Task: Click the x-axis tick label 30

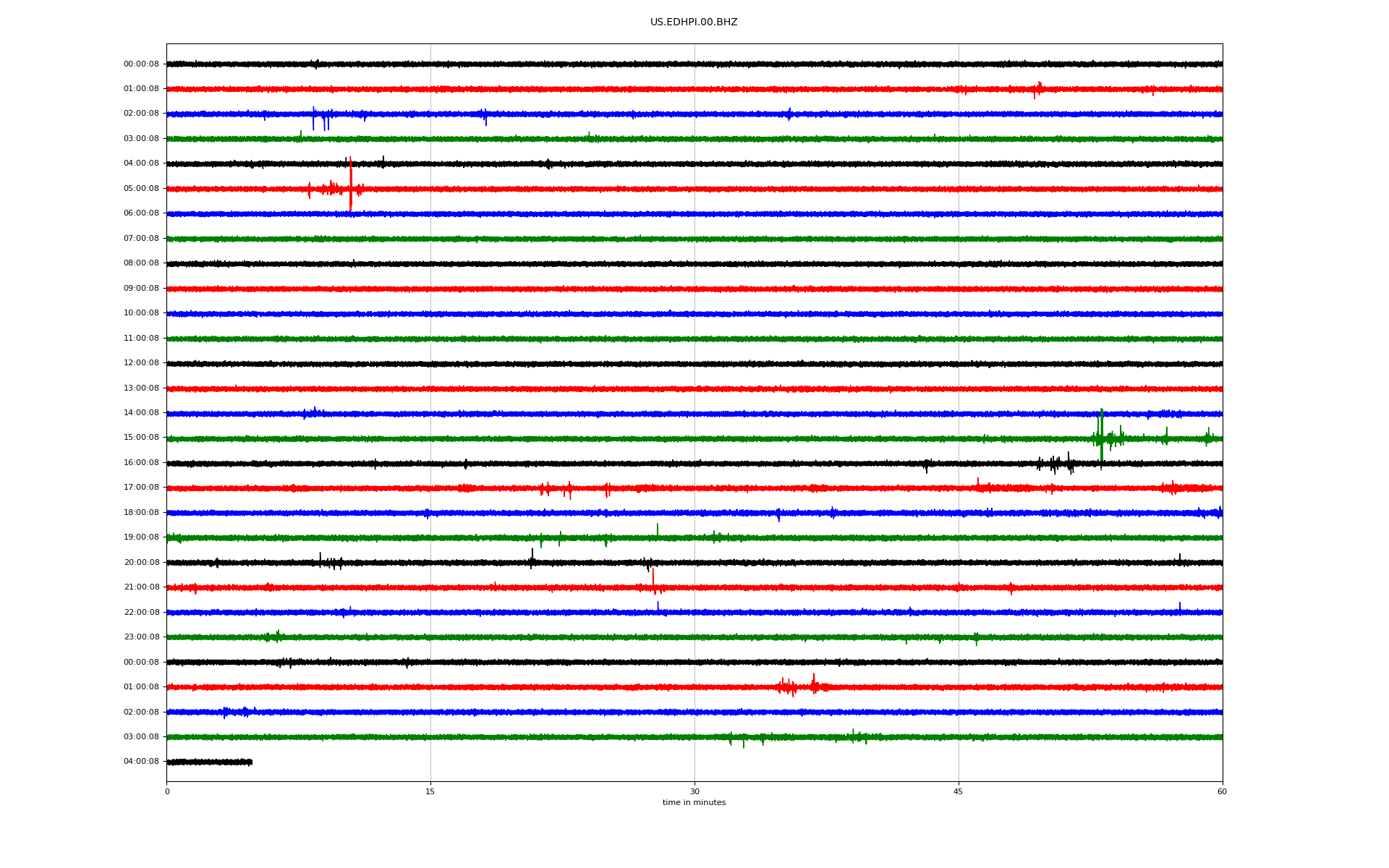Action: (694, 791)
